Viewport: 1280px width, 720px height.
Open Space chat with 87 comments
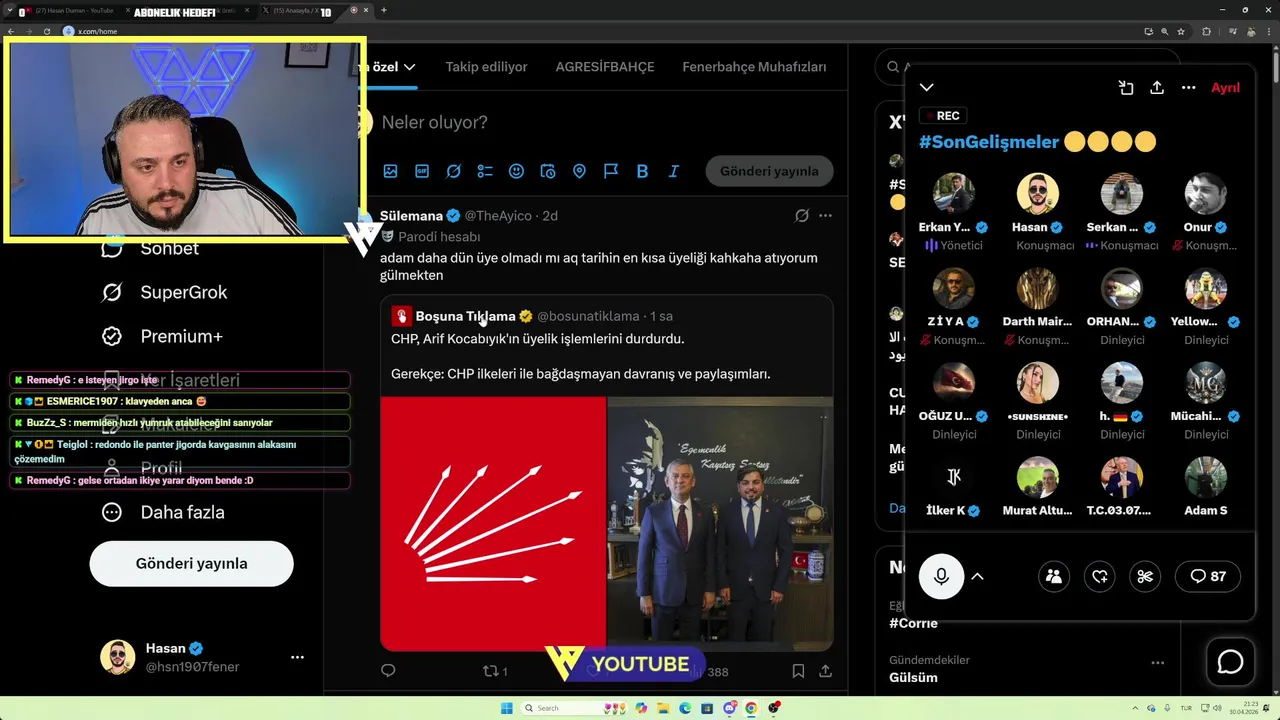(x=1208, y=576)
